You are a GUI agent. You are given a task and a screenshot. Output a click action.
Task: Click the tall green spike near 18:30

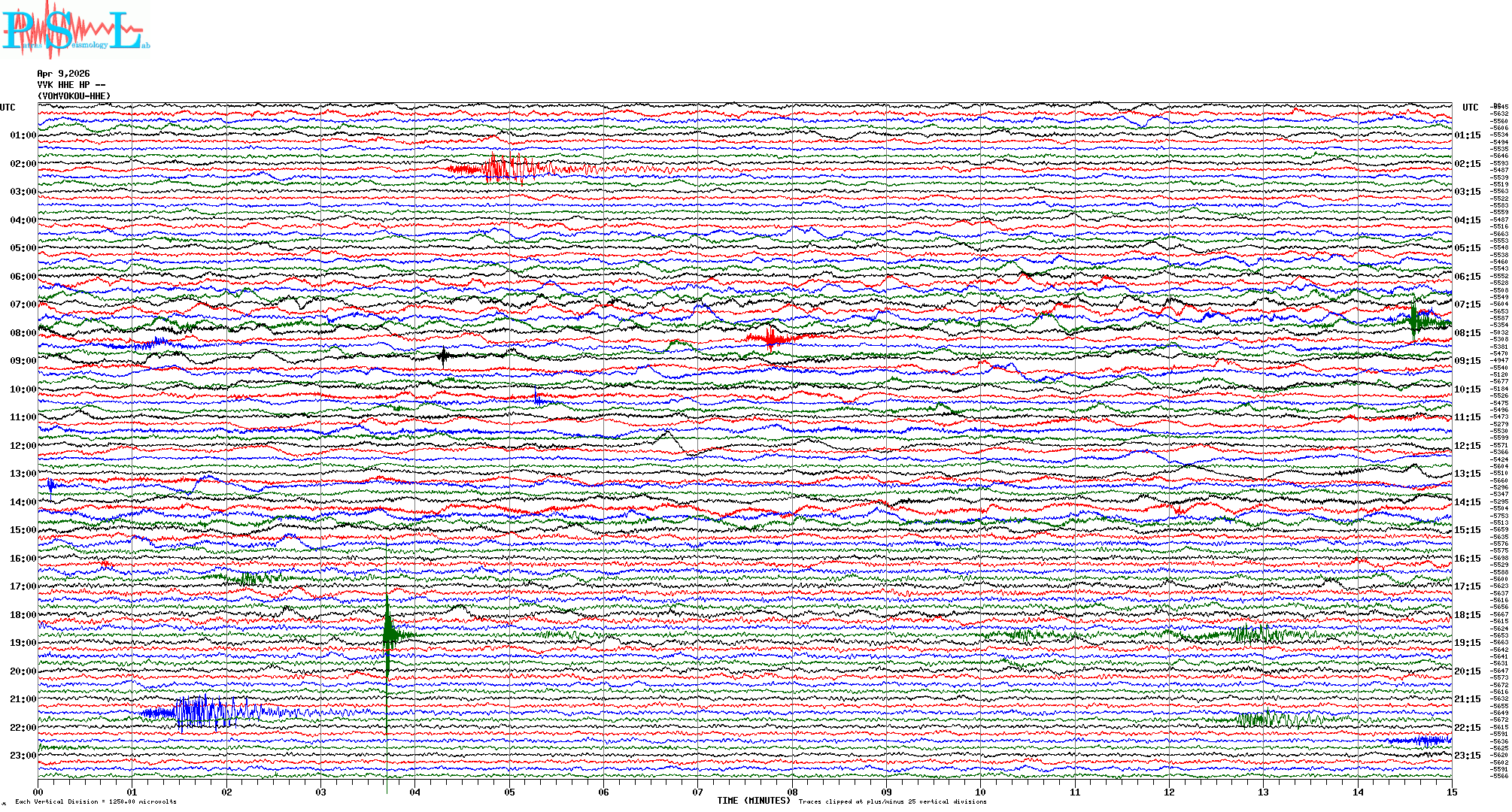(388, 632)
